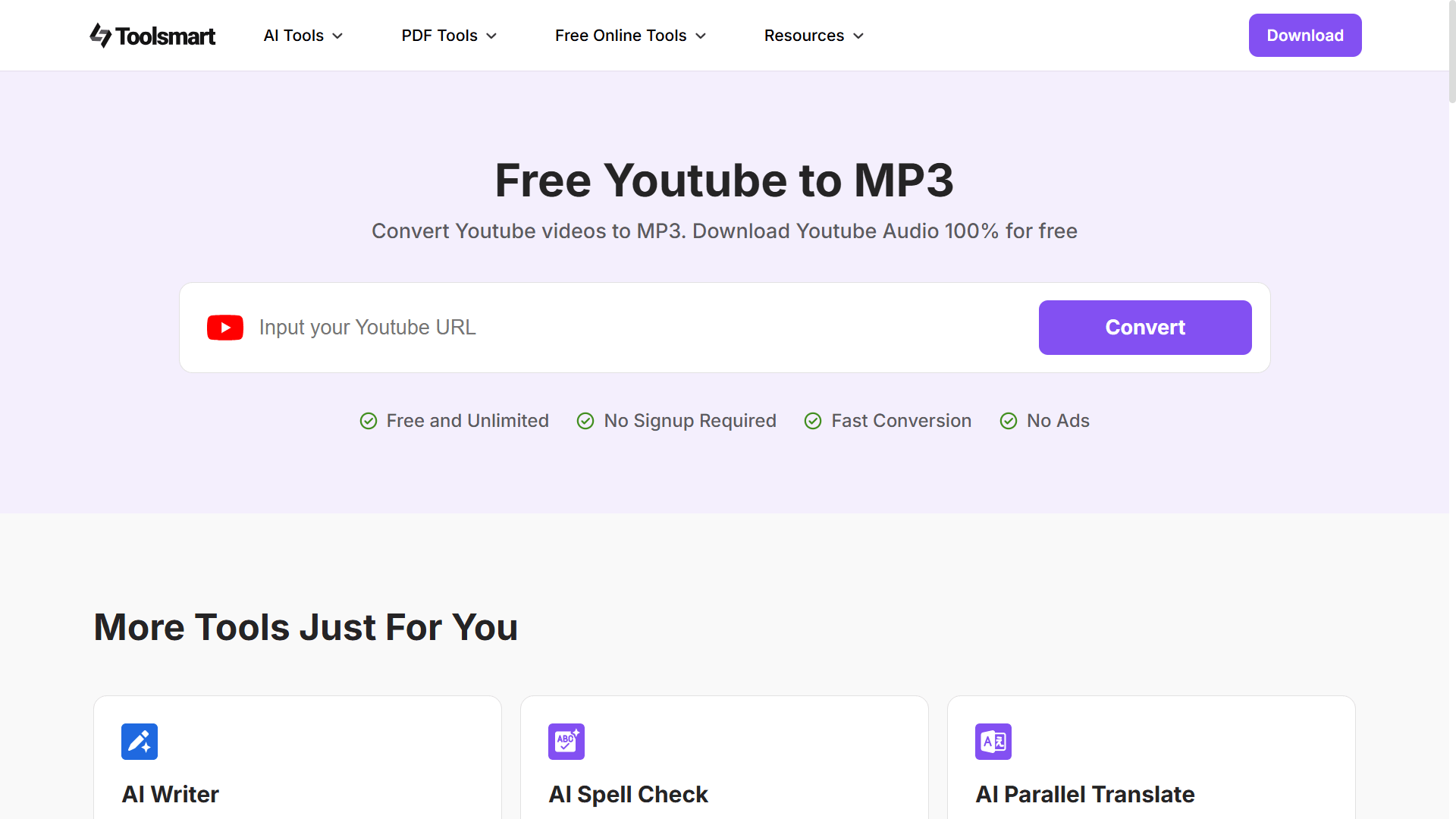Expand the PDF Tools dropdown chevron
Screen dimensions: 1456x819
[491, 36]
